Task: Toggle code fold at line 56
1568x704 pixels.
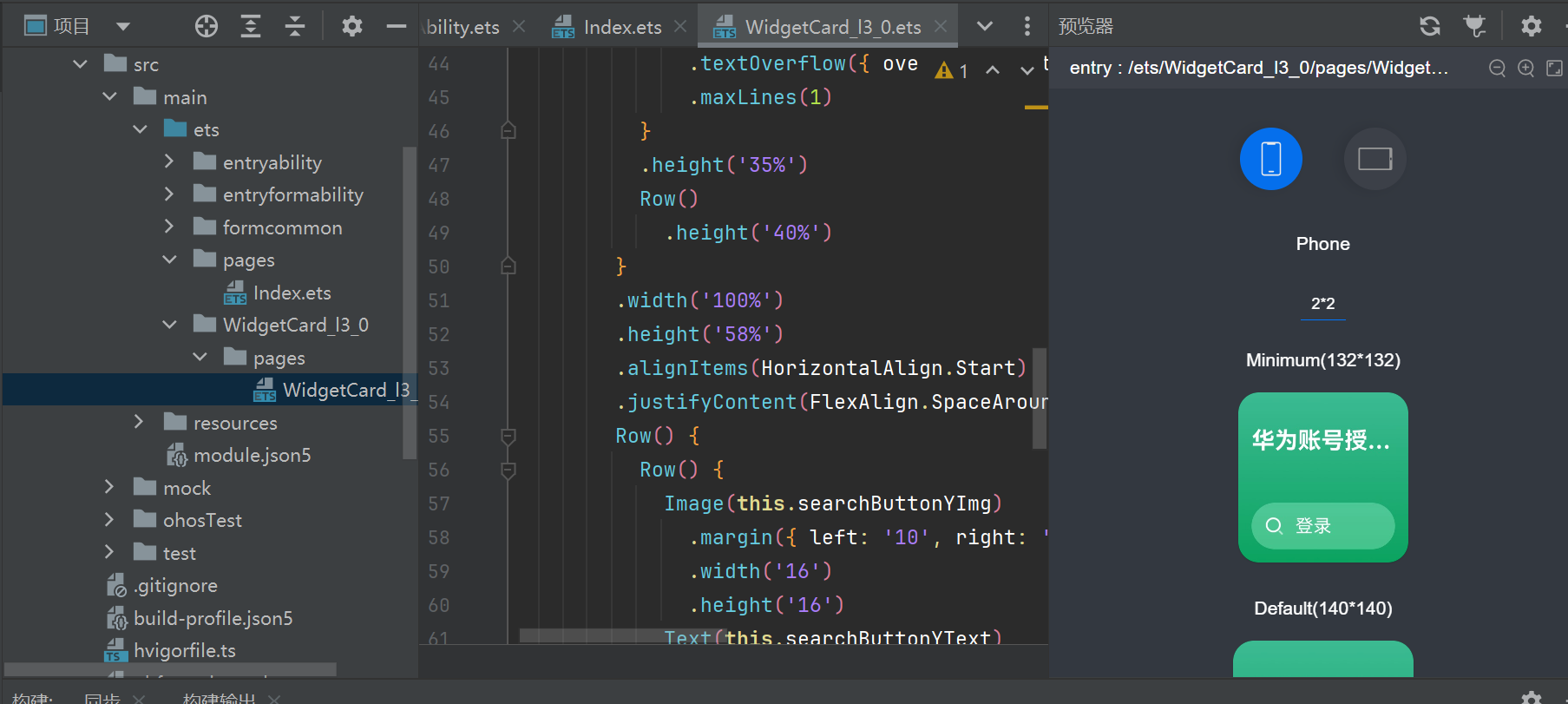Action: coord(508,470)
